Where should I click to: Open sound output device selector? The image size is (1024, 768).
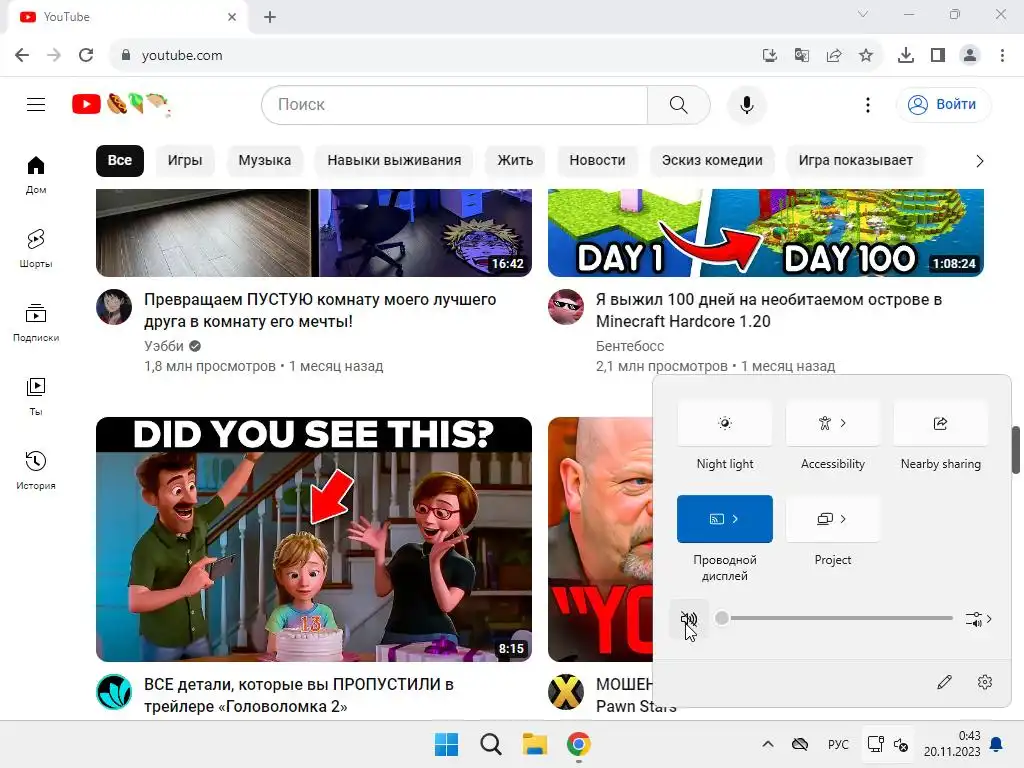click(x=979, y=619)
